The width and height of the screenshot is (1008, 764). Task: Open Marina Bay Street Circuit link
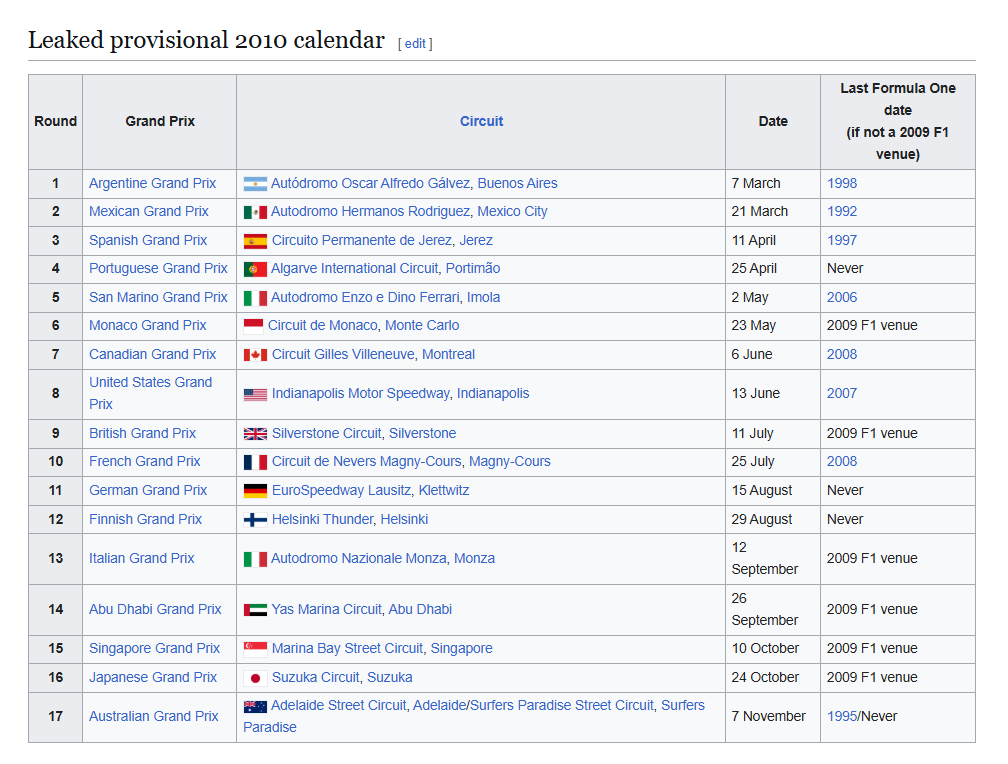tap(347, 648)
